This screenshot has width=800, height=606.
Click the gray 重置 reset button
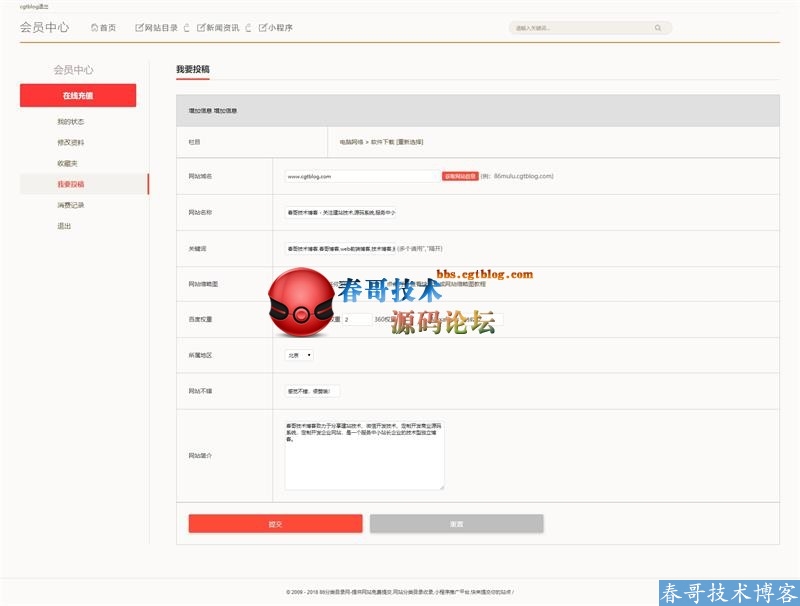(x=456, y=524)
